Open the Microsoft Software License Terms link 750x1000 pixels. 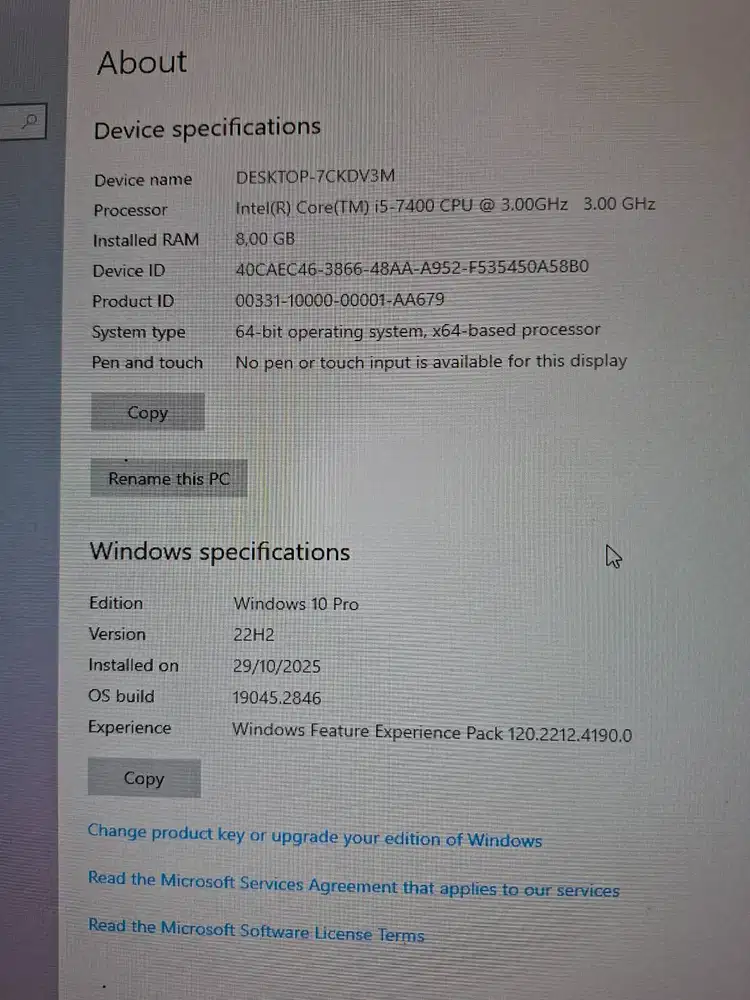(x=256, y=930)
